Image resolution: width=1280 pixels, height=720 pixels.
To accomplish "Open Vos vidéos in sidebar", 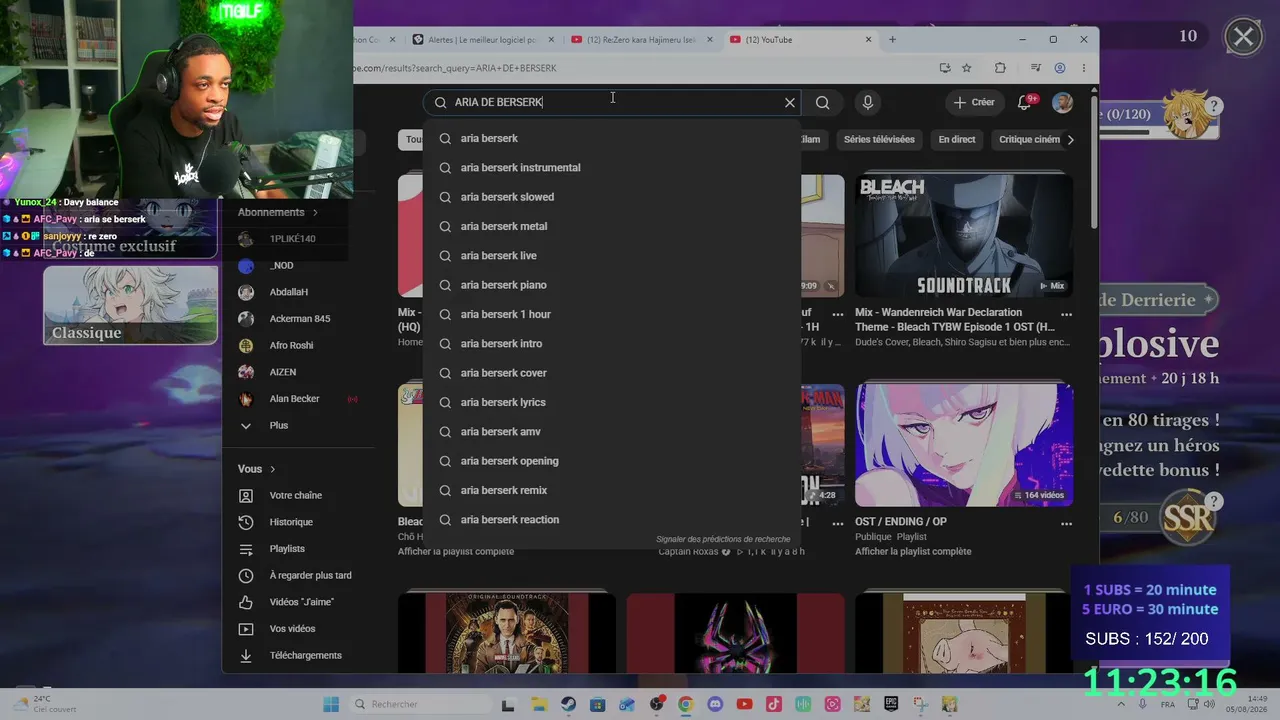I will pyautogui.click(x=292, y=629).
